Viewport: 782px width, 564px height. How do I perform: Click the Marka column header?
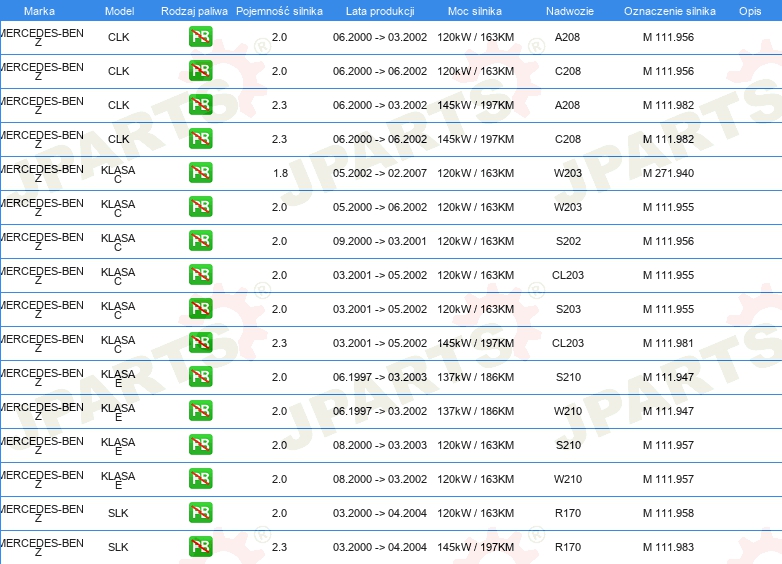39,11
